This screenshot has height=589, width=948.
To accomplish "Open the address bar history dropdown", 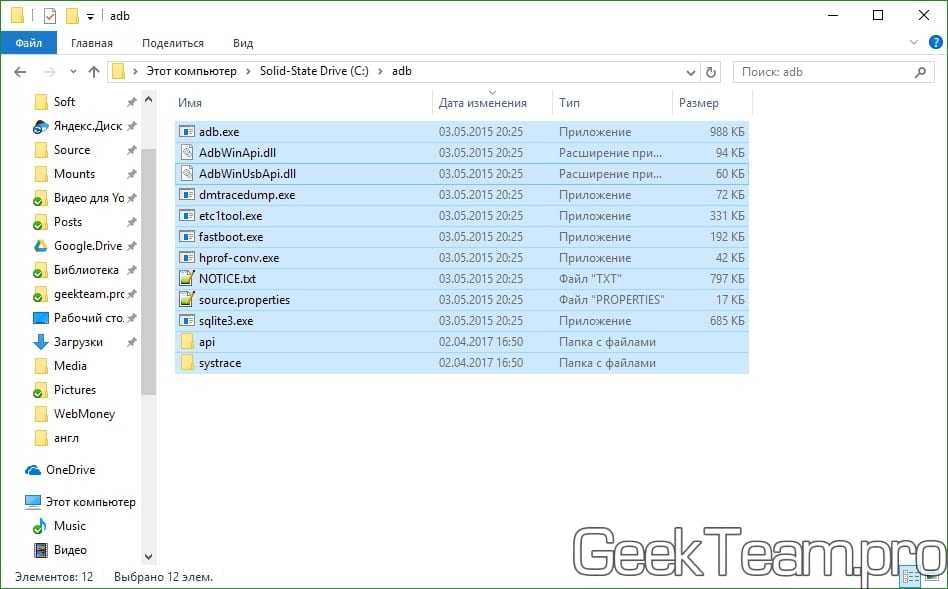I will click(x=691, y=72).
